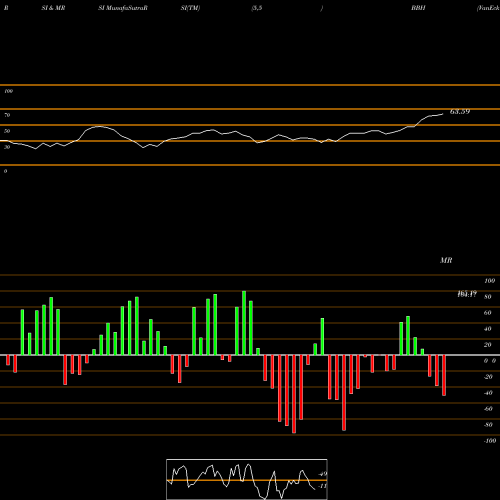Click the -49 value in mini chart
500x500 pixels.
click(x=322, y=474)
